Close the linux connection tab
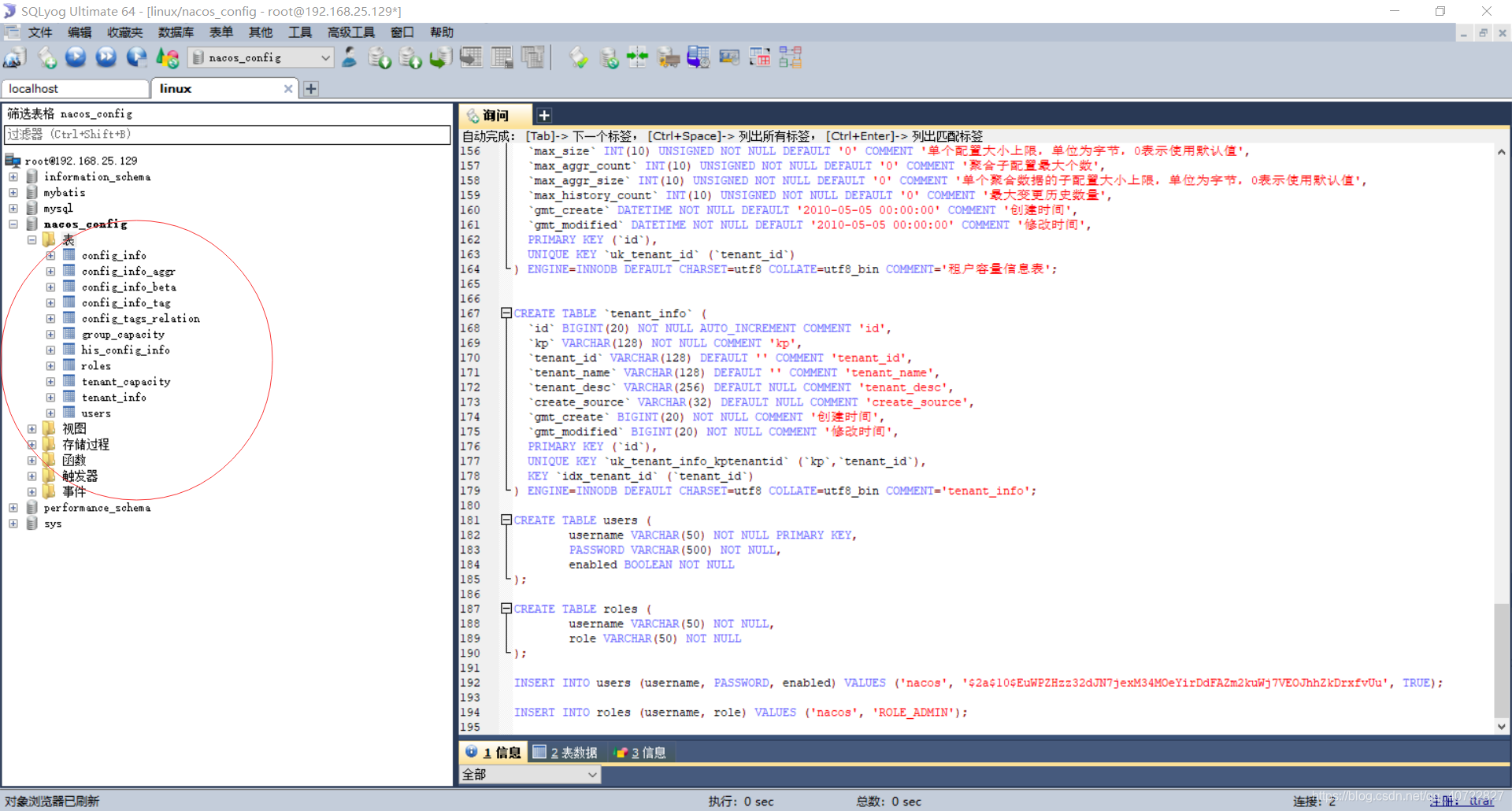1512x811 pixels. pyautogui.click(x=288, y=89)
